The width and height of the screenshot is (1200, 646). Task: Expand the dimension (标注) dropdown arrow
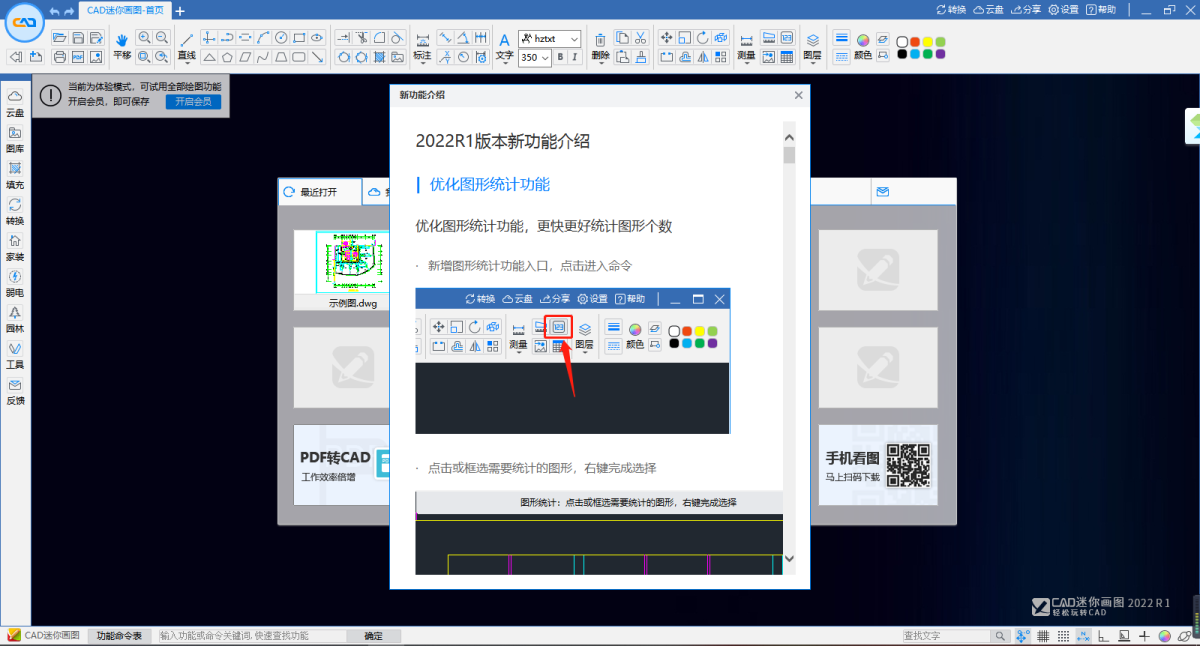pos(422,65)
